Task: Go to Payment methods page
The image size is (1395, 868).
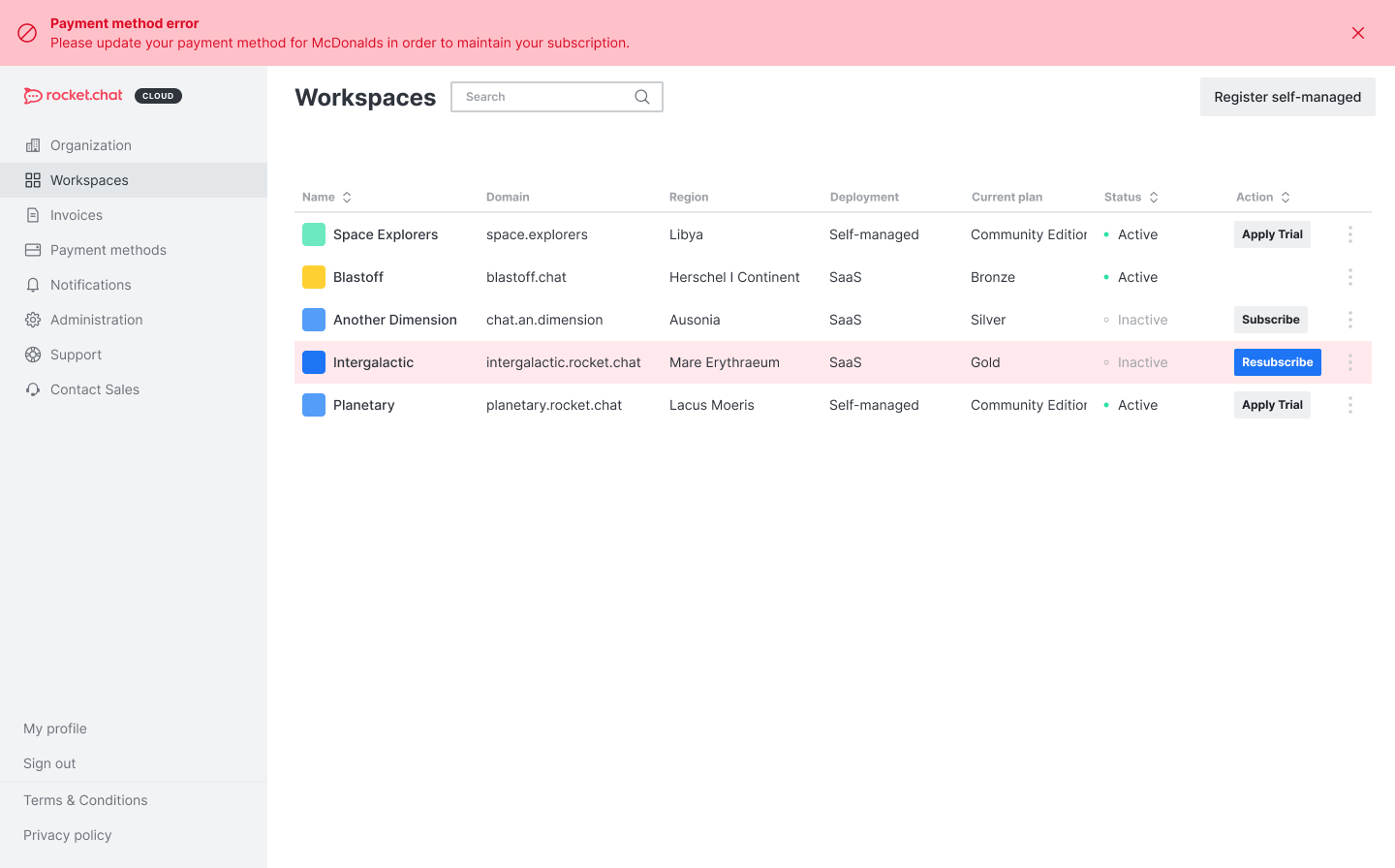Action: [108, 250]
